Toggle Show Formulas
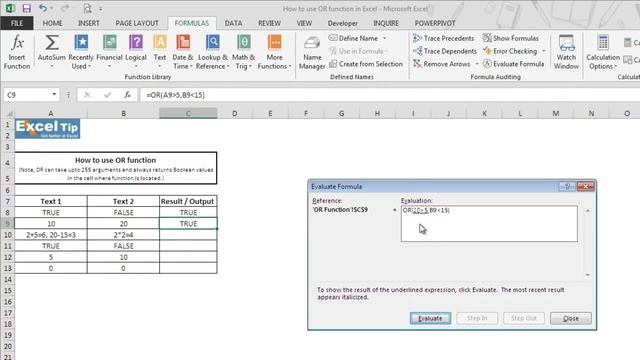The image size is (640, 360). pos(511,38)
